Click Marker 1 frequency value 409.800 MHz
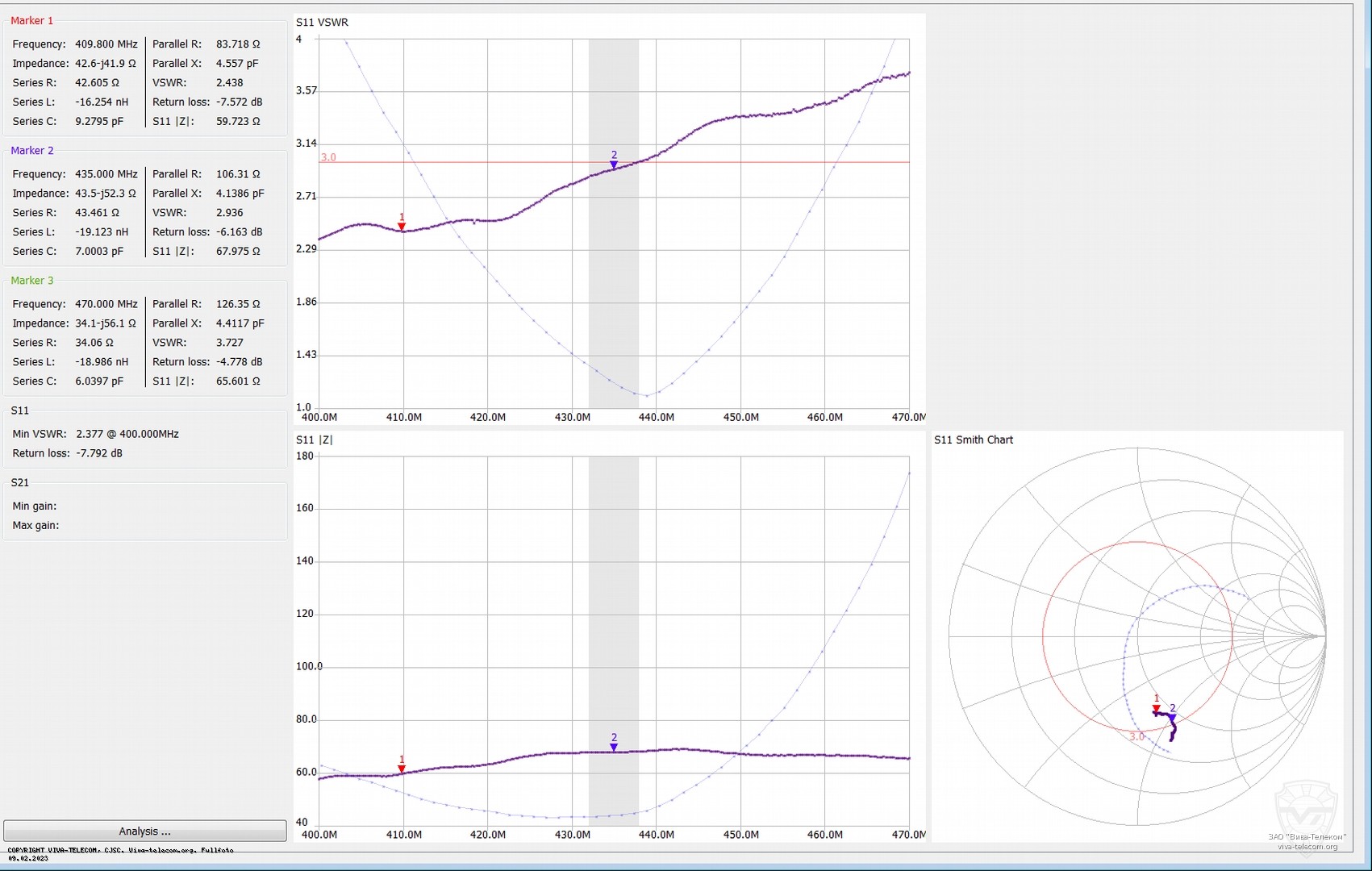This screenshot has width=1372, height=871. click(x=106, y=44)
